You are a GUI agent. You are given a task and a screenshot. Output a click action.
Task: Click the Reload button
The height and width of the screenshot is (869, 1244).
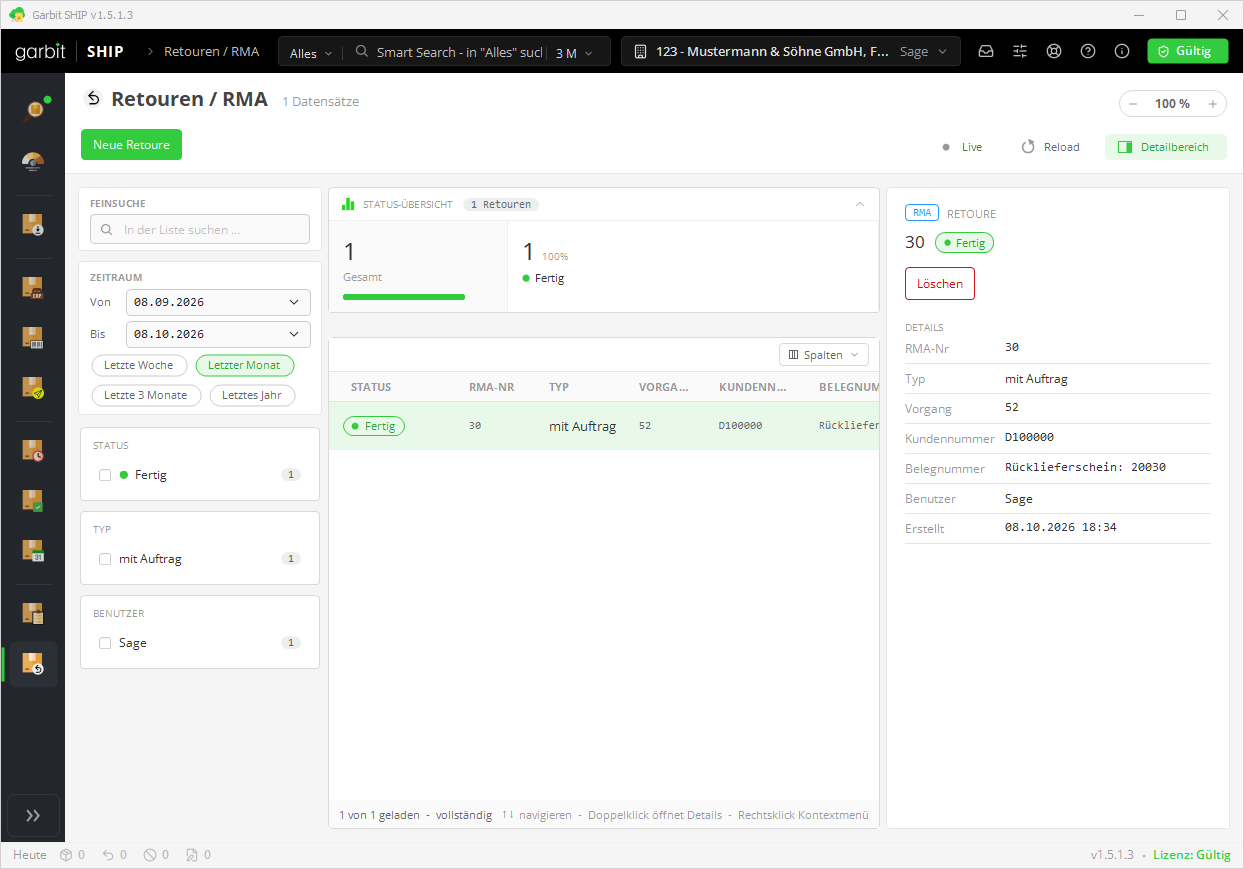coord(1050,147)
